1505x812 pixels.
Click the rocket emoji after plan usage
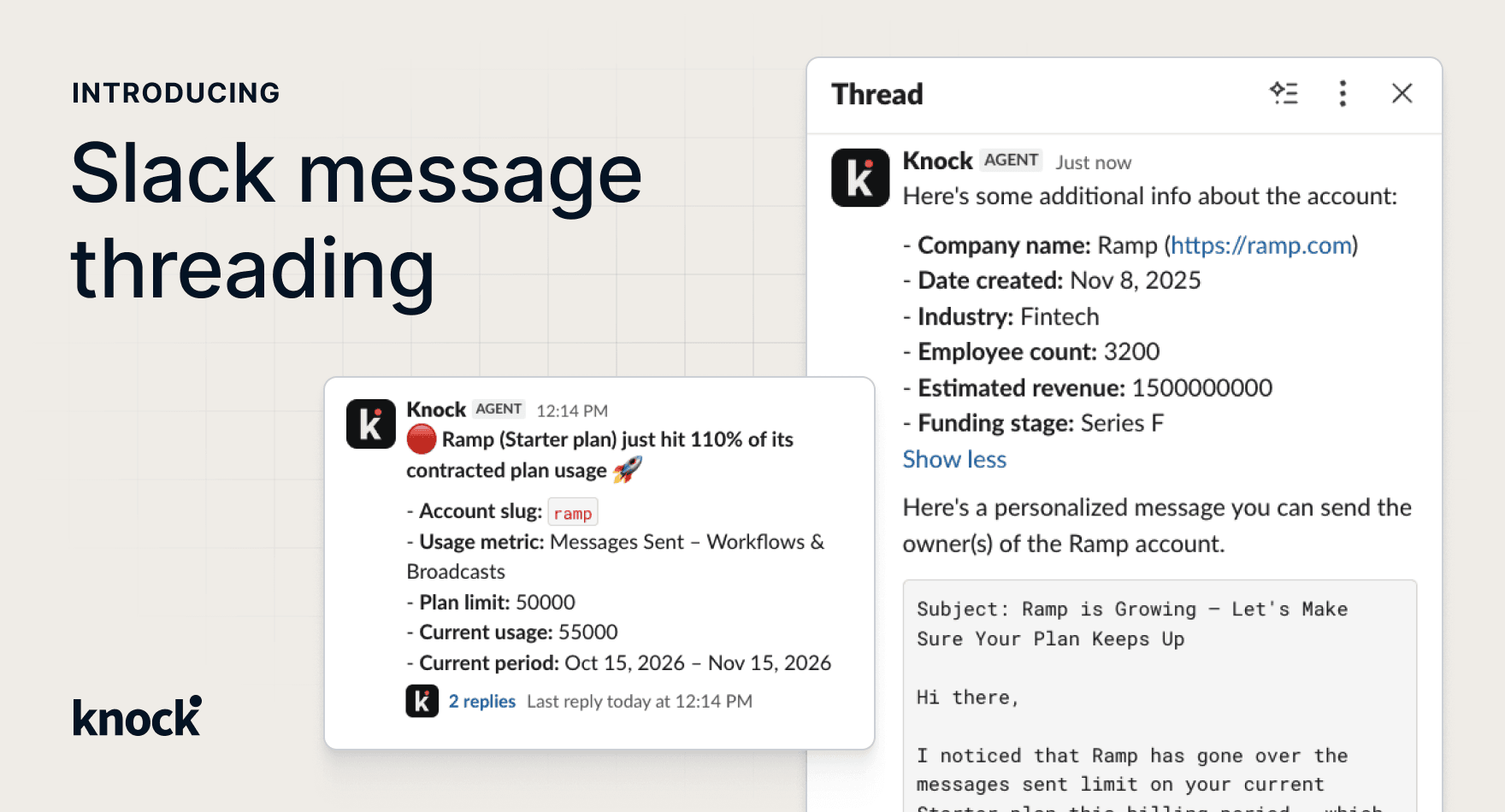tap(628, 469)
